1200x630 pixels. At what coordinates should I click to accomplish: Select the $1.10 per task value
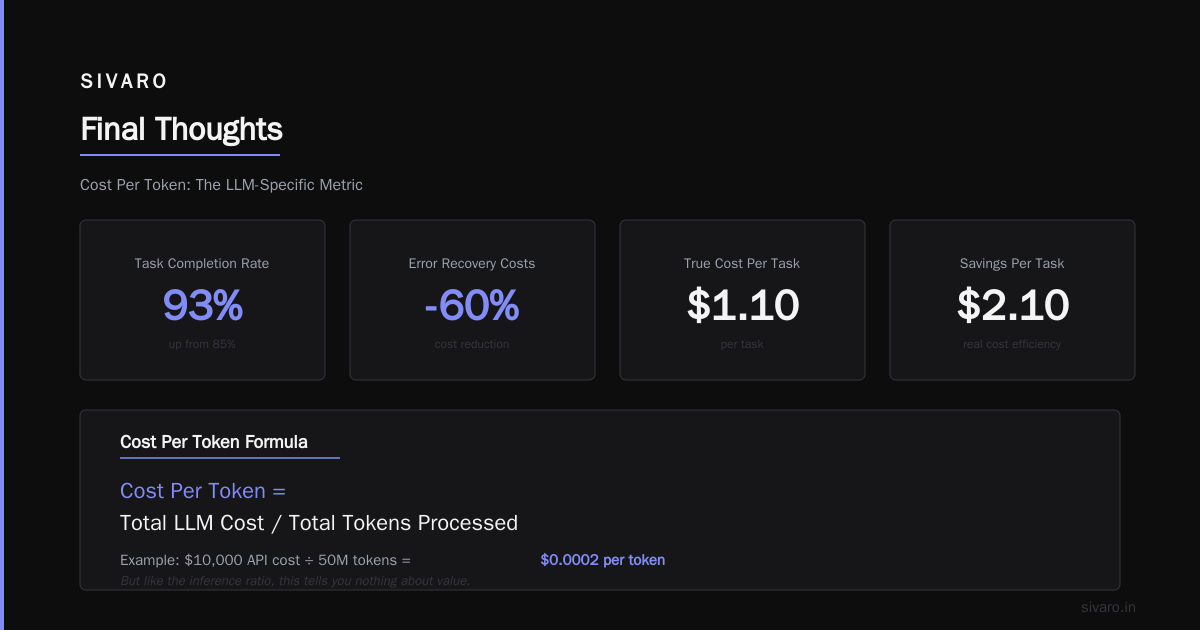[742, 305]
